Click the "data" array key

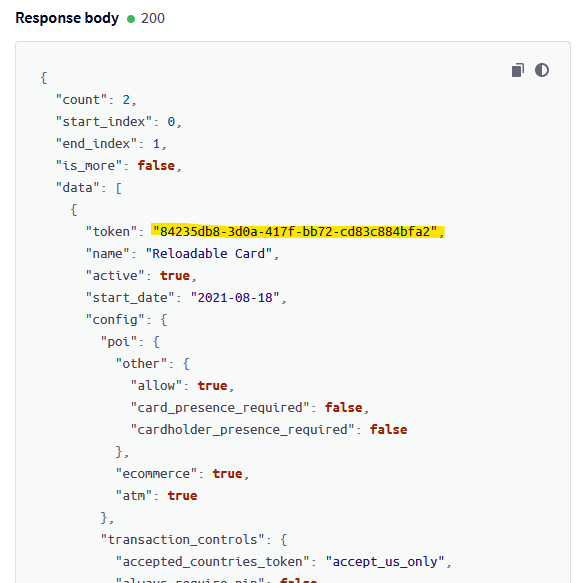[x=78, y=188]
